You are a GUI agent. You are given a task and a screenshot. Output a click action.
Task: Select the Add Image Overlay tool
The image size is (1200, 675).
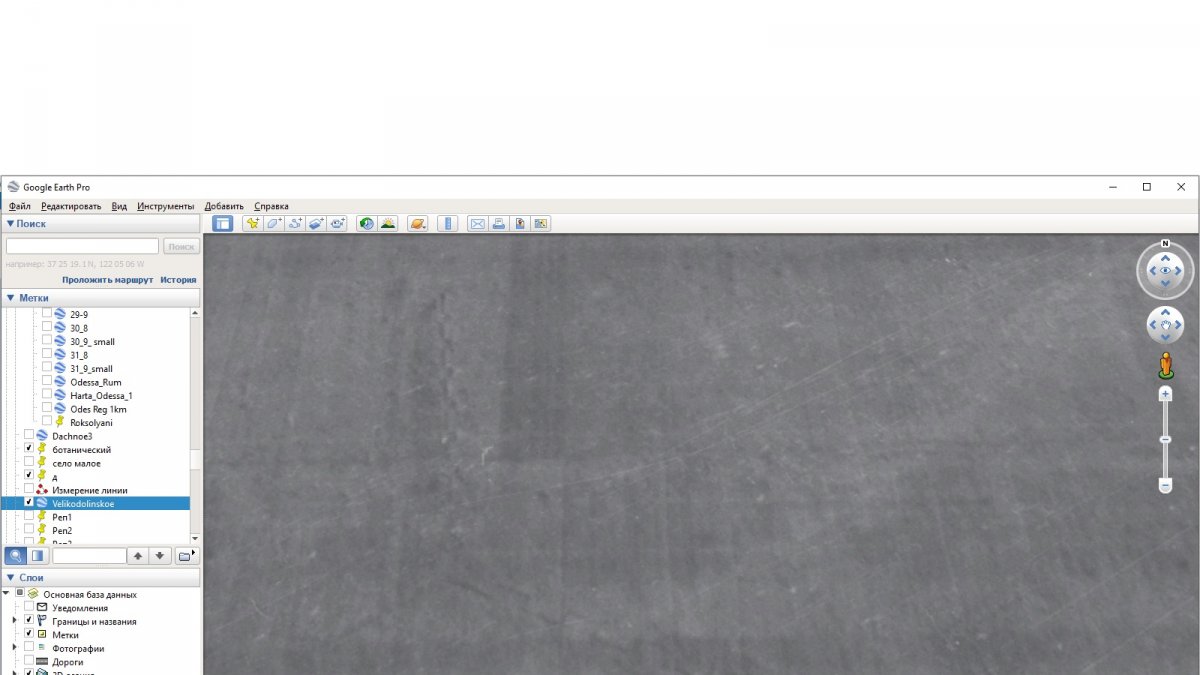pos(316,223)
